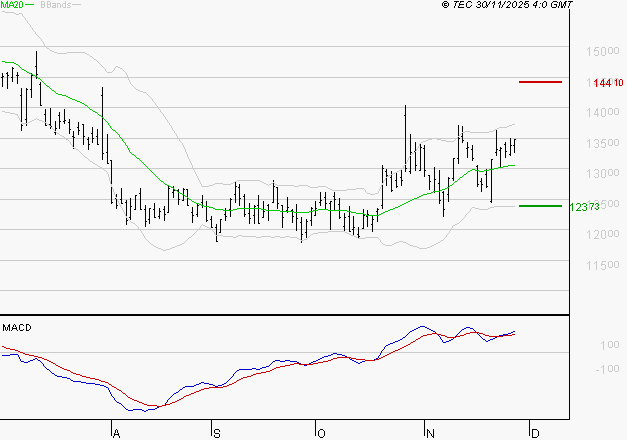Click the A month marker on time axis
This screenshot has height=440, width=627.
coord(116,434)
